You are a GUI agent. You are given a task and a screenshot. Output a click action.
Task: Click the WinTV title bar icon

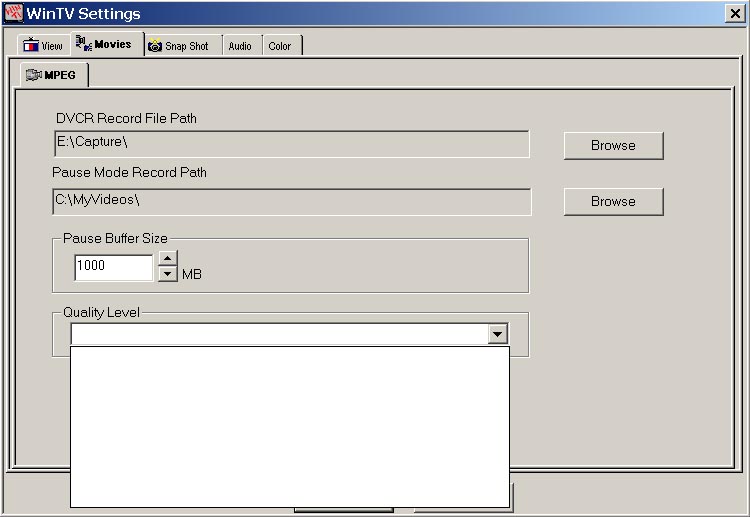13,13
